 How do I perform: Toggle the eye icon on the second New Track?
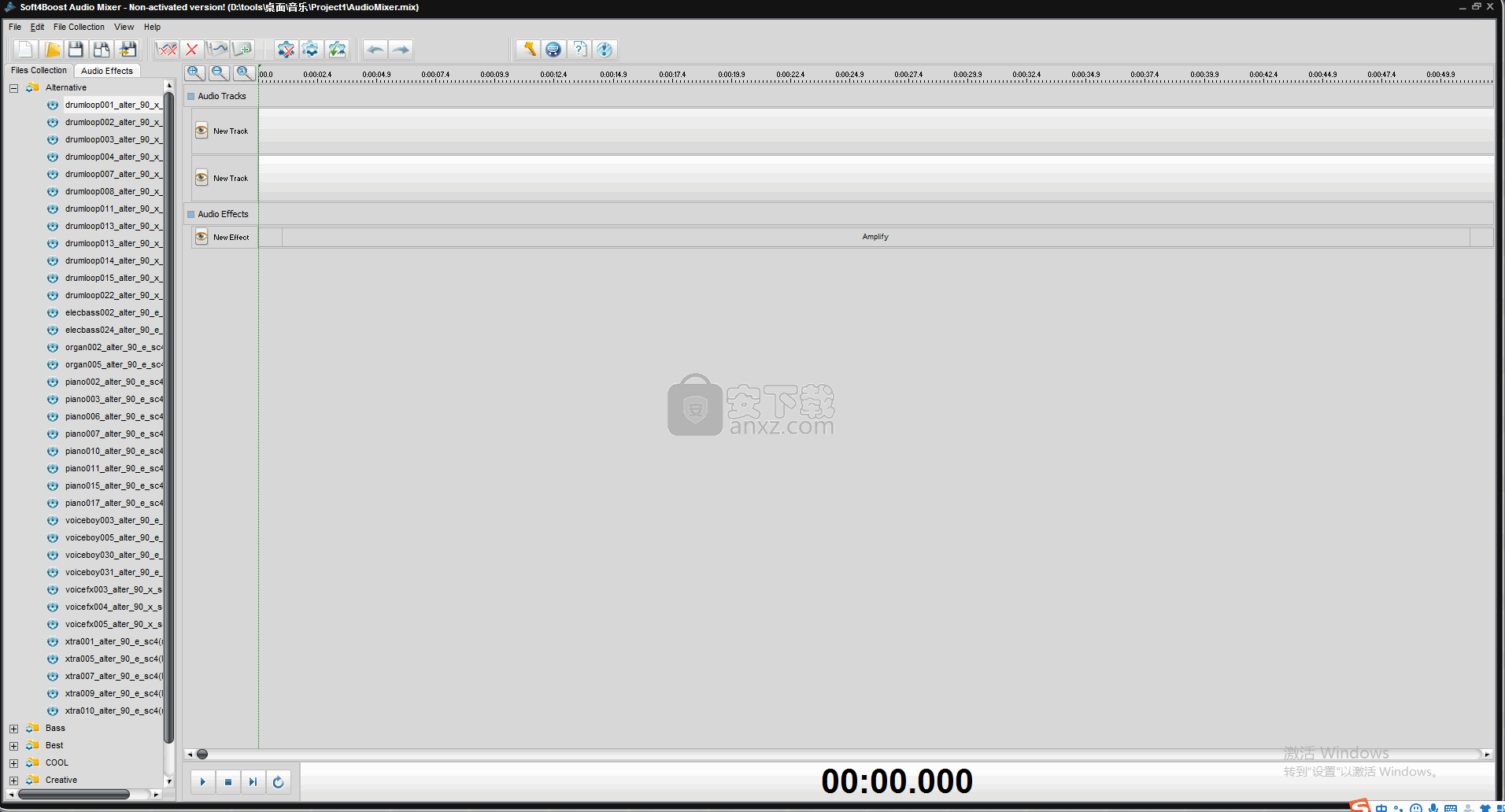[202, 178]
